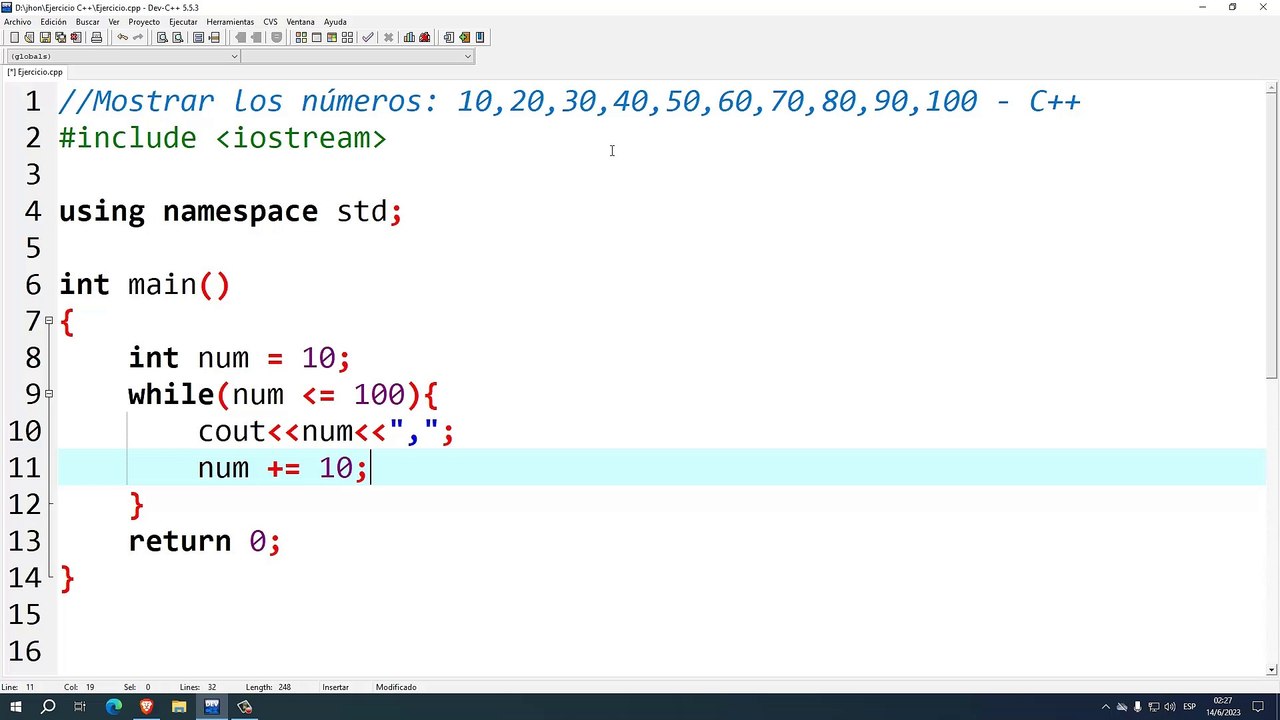Open the Ayuda menu
The width and height of the screenshot is (1280, 720).
click(335, 21)
